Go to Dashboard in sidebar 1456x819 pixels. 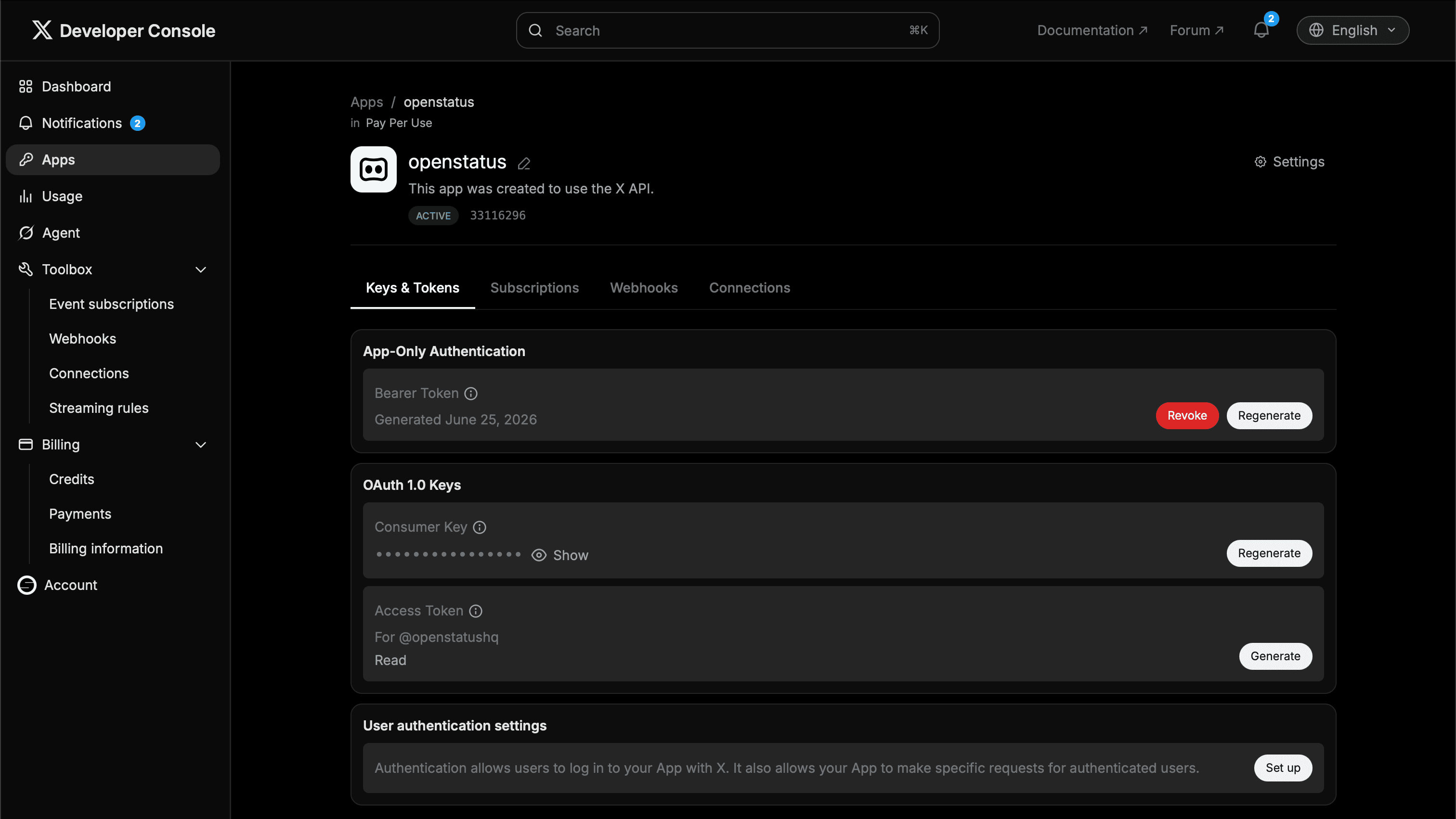coord(113,87)
